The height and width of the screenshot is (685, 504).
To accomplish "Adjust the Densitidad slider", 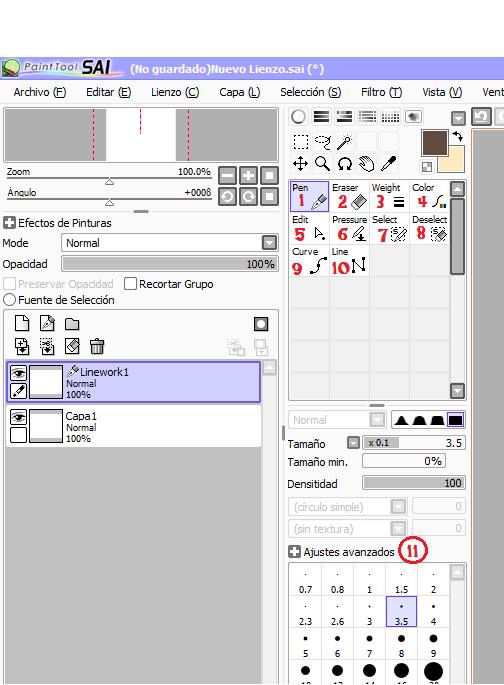I will tap(414, 483).
